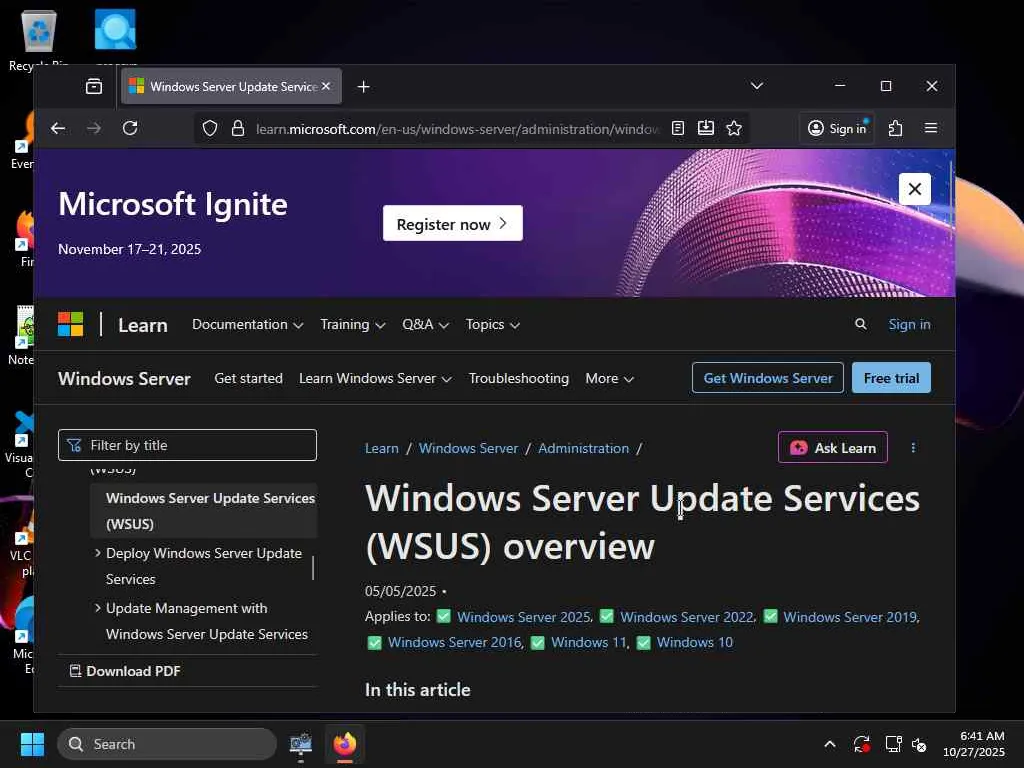Expand Deploy Windows Server Update Services node
This screenshot has width=1024, height=768.
click(x=98, y=553)
